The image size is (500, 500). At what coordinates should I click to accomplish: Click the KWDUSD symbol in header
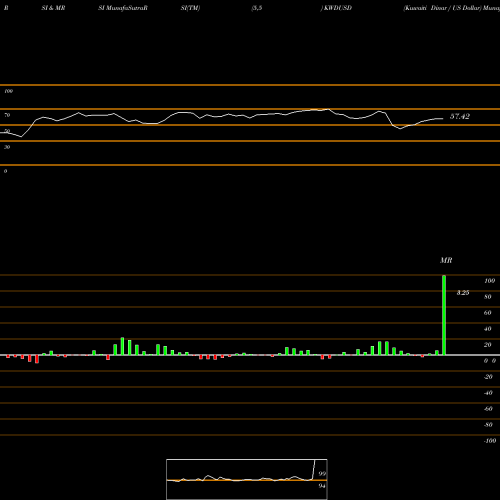click(x=338, y=8)
